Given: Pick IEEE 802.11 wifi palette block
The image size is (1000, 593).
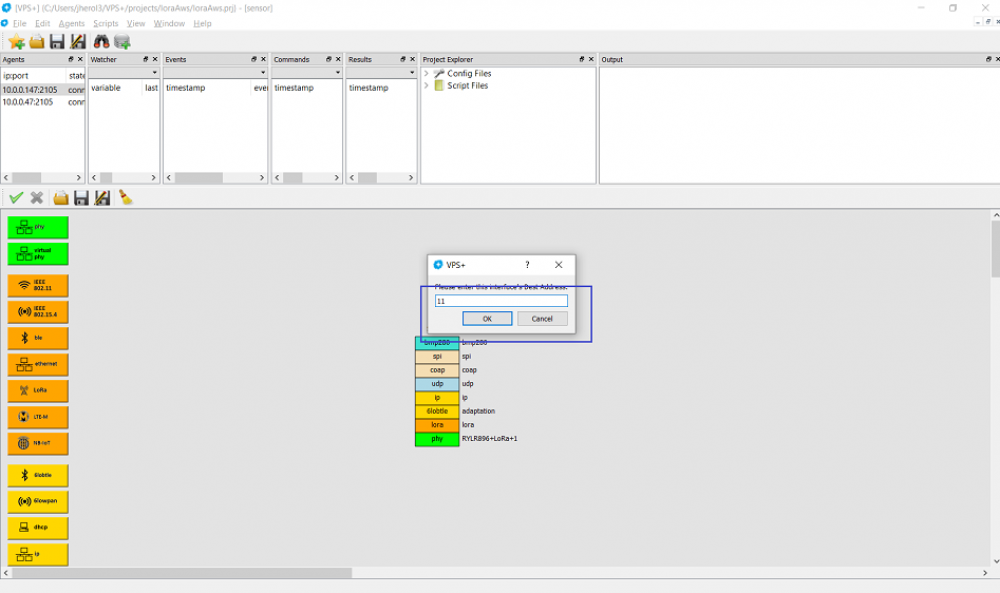Looking at the screenshot, I should pos(38,286).
